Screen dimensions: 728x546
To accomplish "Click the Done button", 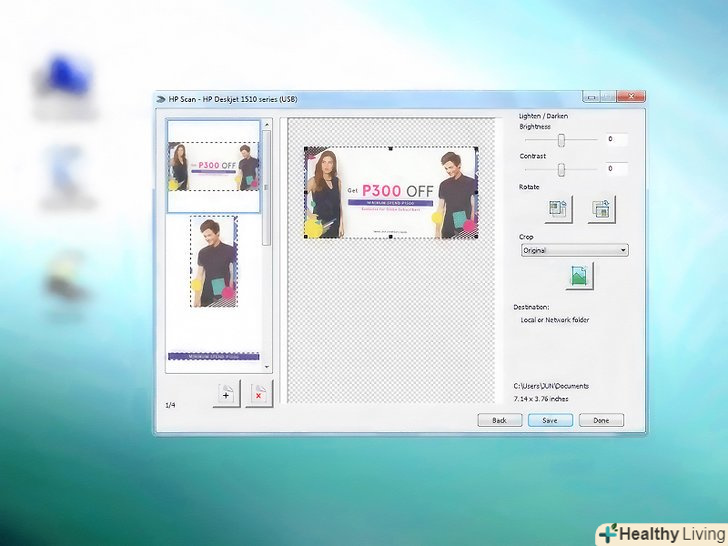I will pyautogui.click(x=601, y=421).
